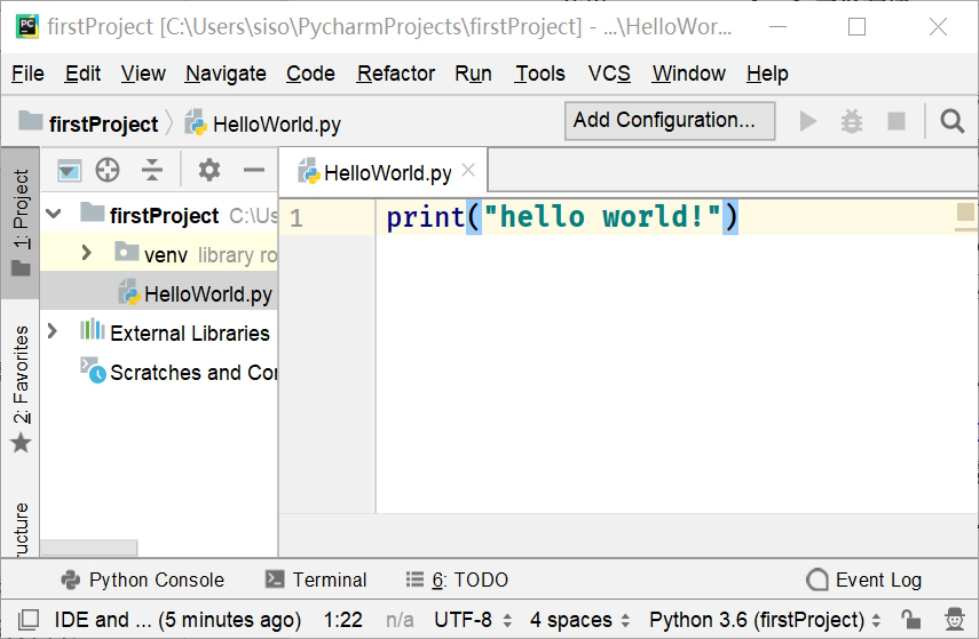Viewport: 979px width, 639px height.
Task: Hide the Project panel with minus icon
Action: coord(253,170)
